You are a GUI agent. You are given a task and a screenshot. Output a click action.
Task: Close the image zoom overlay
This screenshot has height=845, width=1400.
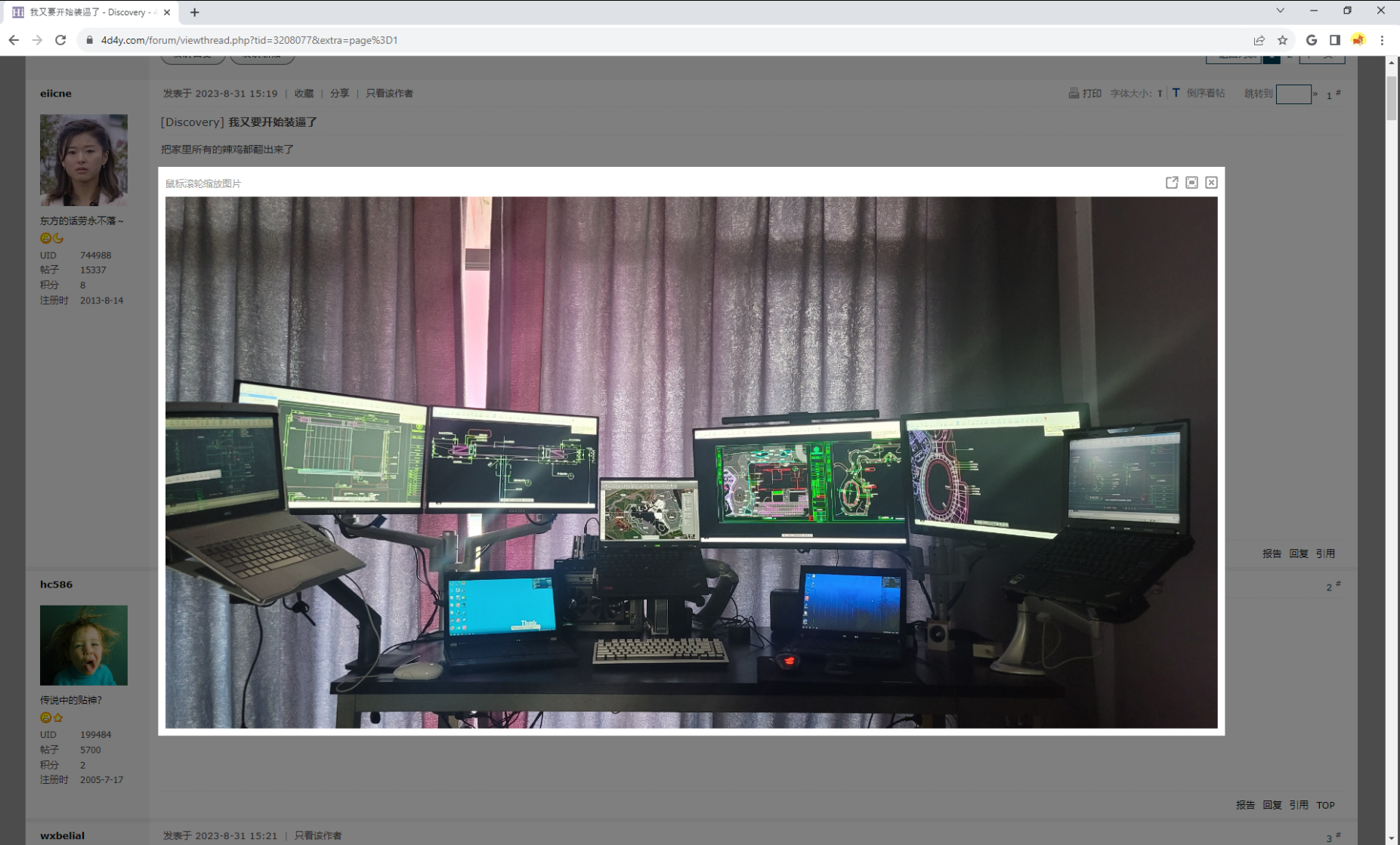point(1211,183)
